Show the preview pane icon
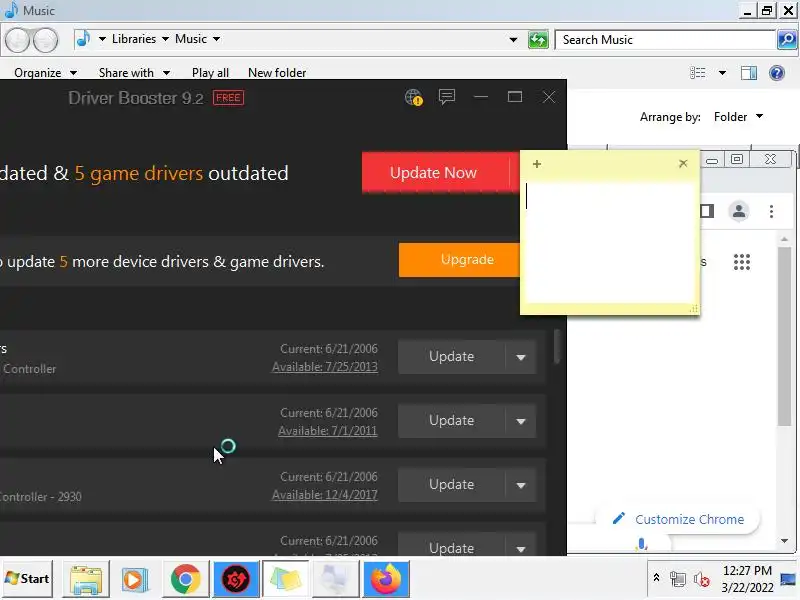 [x=748, y=73]
